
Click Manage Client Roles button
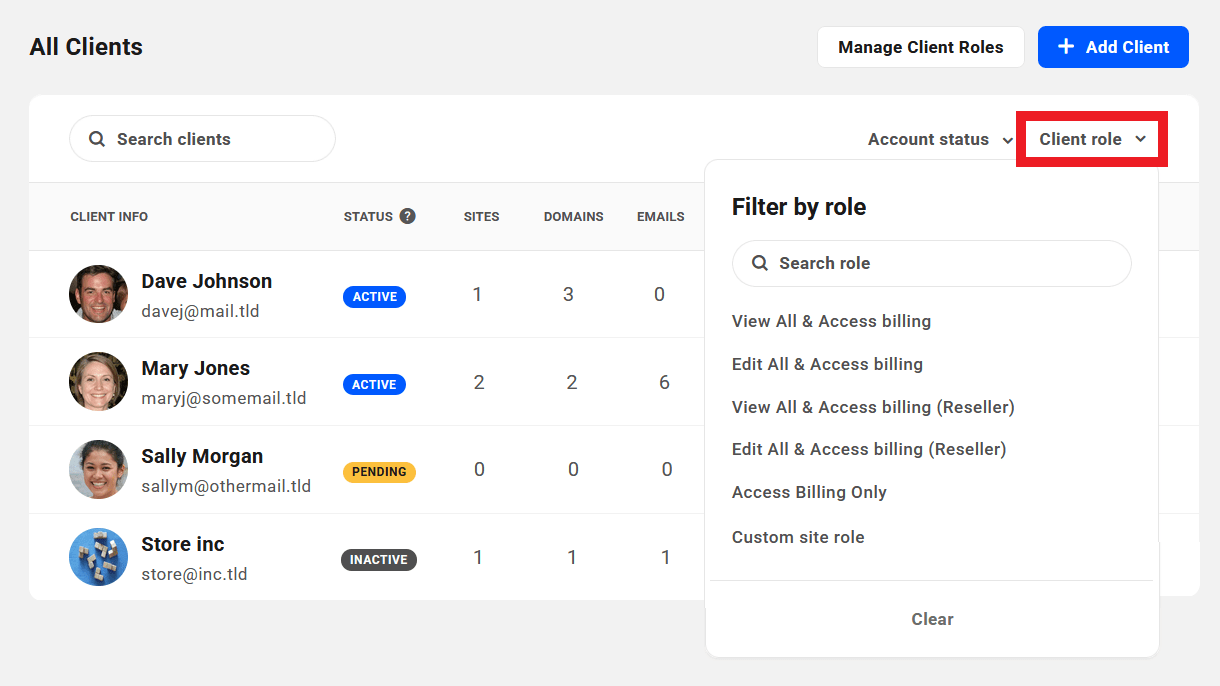click(921, 47)
